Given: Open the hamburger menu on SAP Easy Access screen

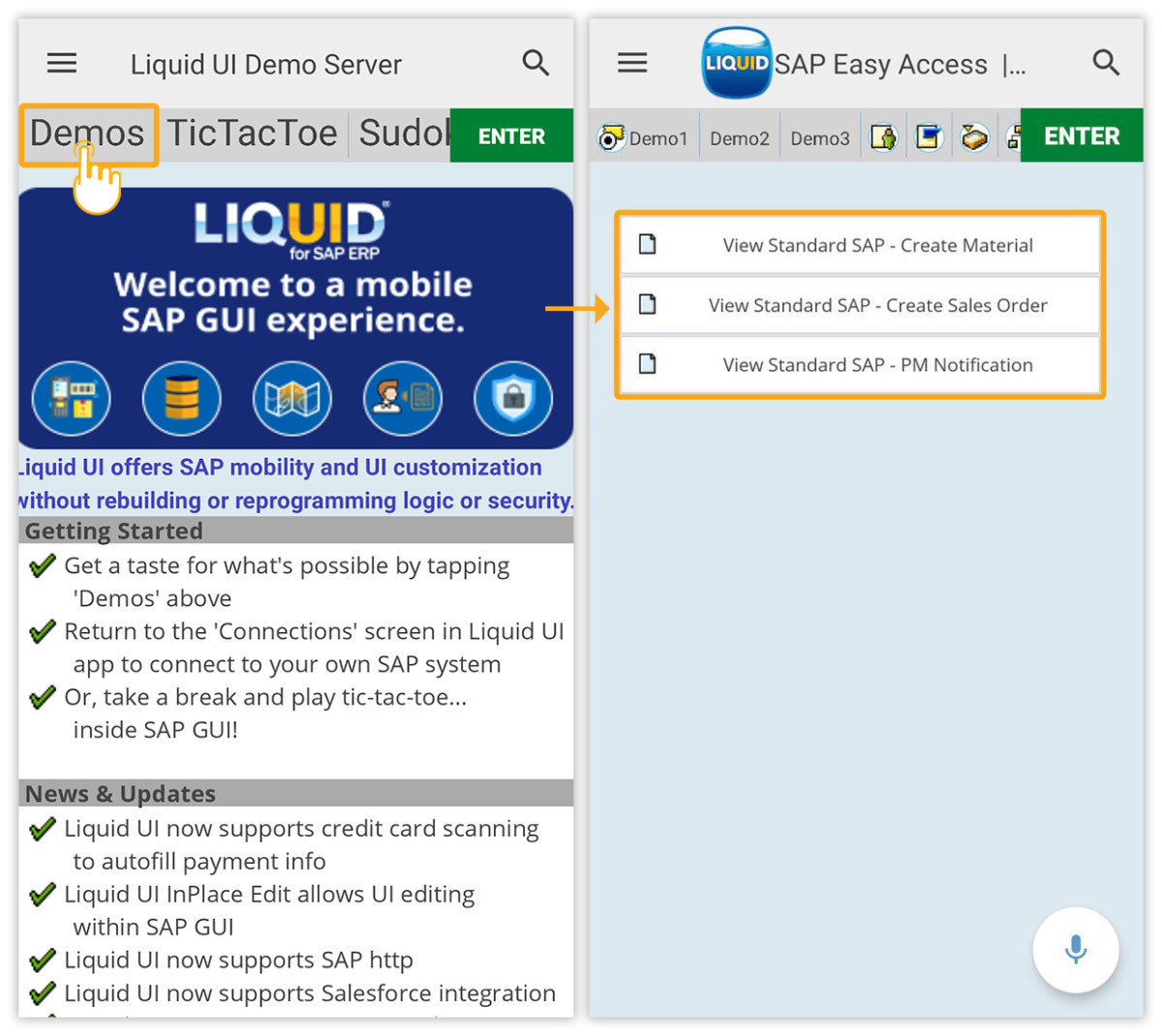Looking at the screenshot, I should (632, 64).
